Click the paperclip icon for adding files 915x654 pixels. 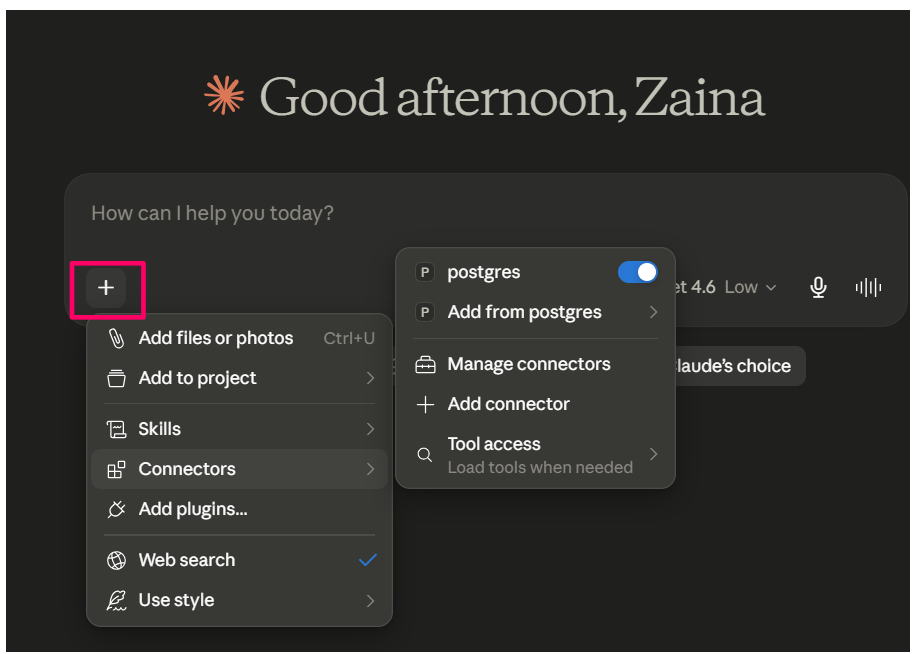click(117, 338)
